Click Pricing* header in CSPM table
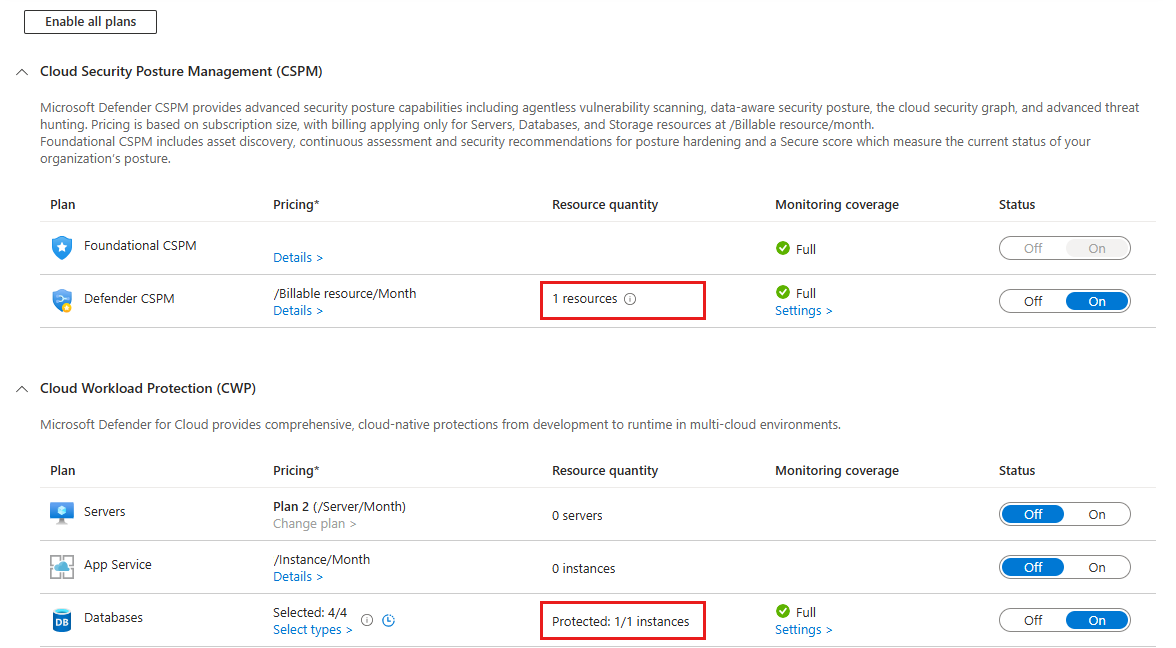Image resolution: width=1176 pixels, height=648 pixels. click(296, 205)
